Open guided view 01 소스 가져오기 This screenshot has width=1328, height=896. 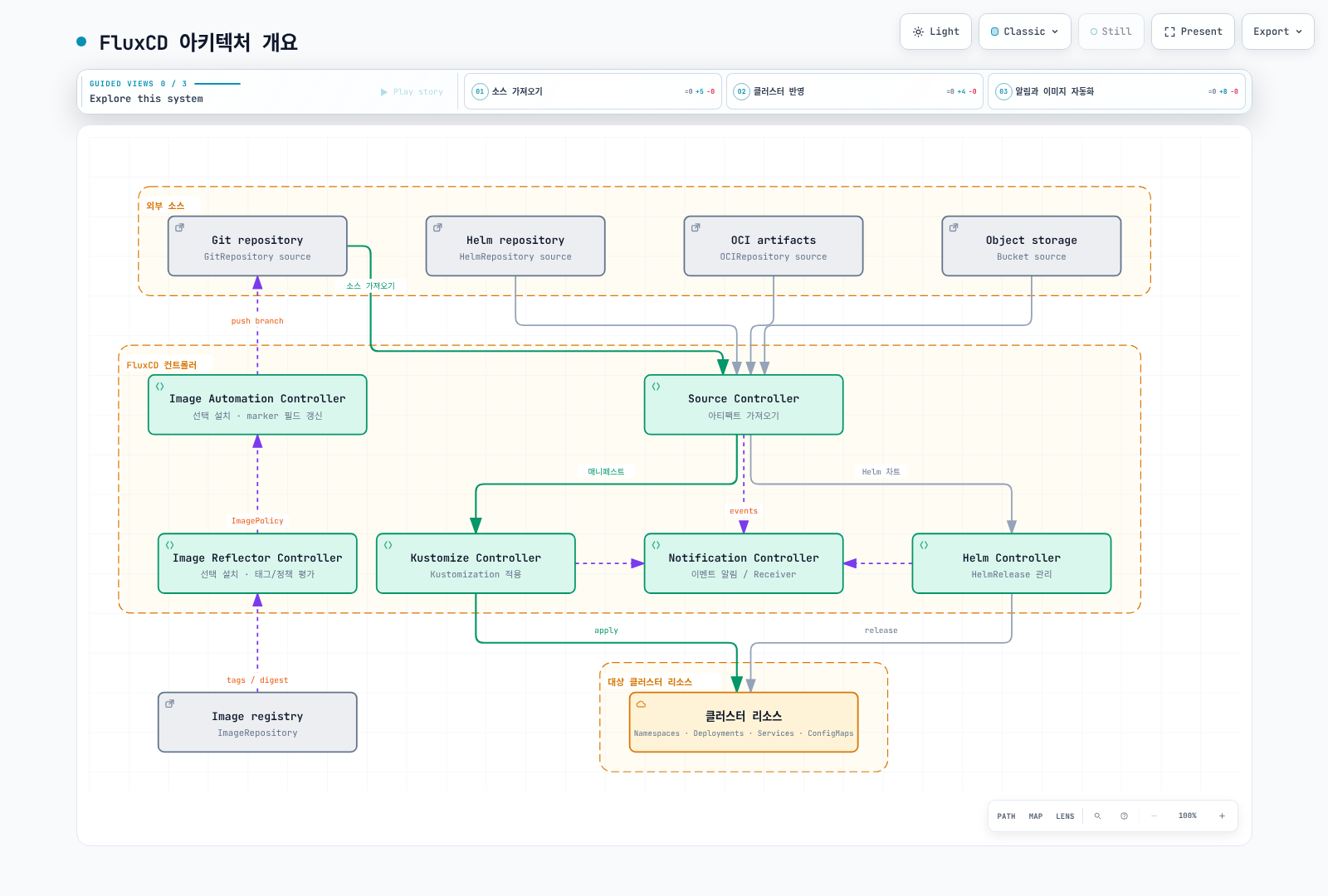593,91
